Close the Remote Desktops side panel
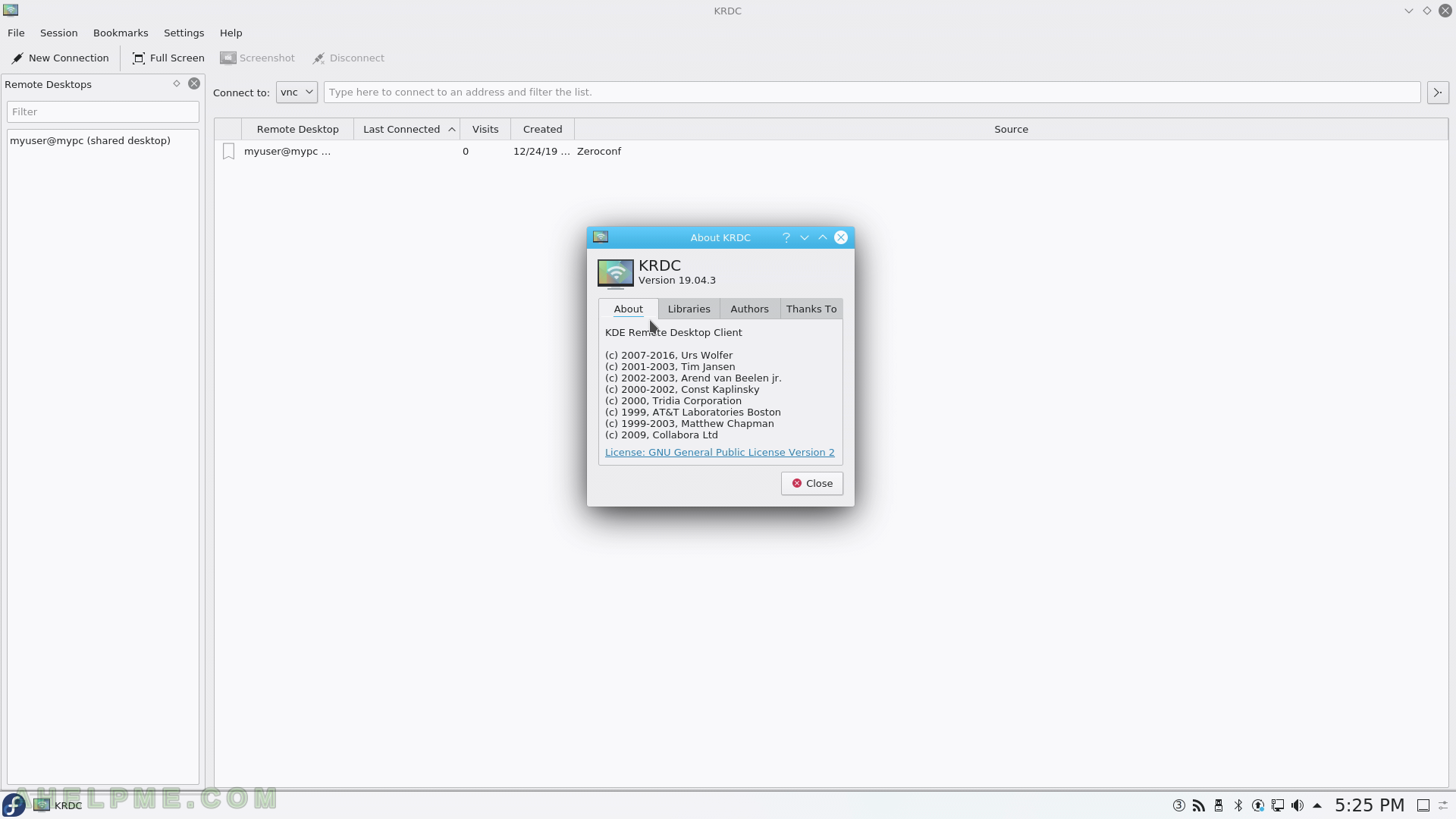The image size is (1456, 819). coord(194,84)
